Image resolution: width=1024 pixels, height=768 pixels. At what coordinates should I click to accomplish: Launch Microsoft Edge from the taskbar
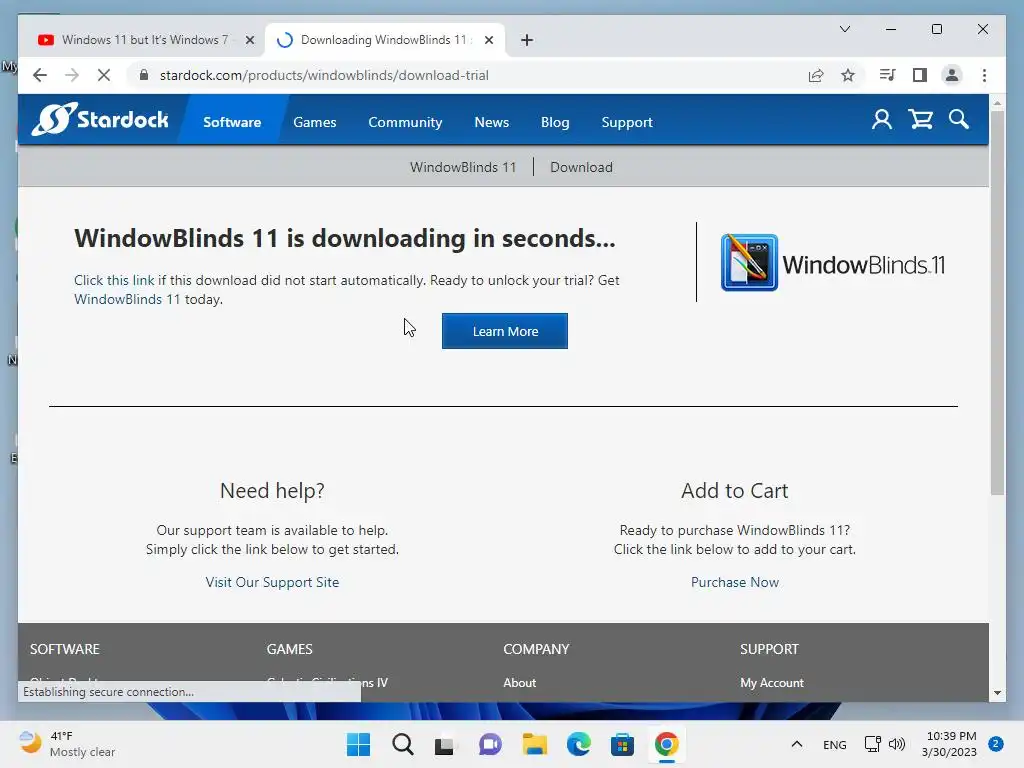coord(579,744)
